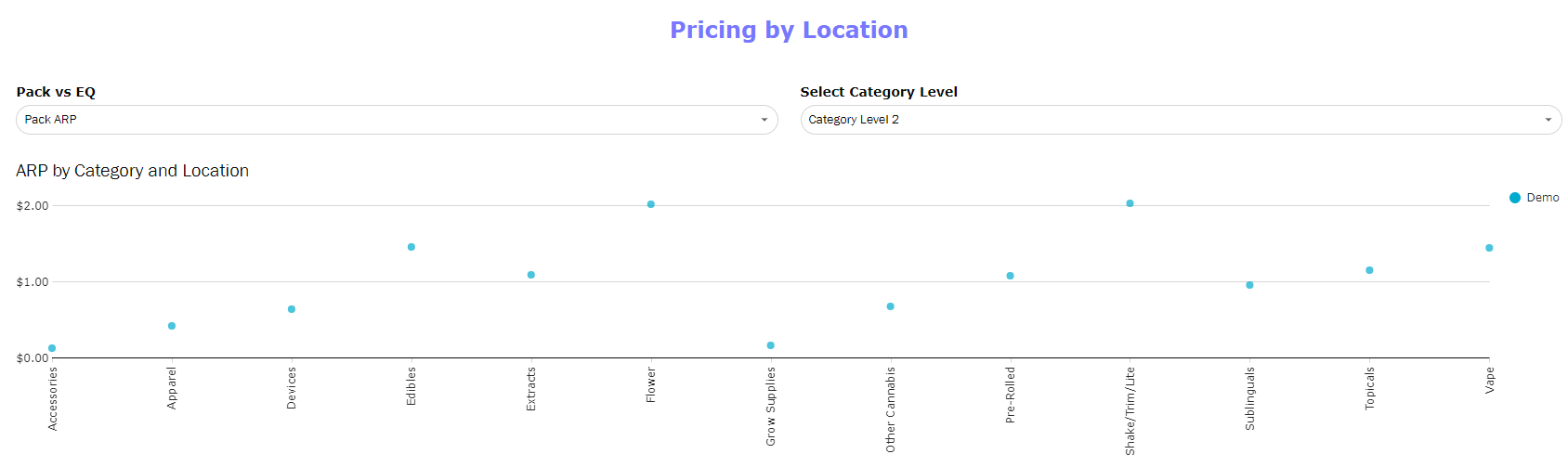This screenshot has height=467, width=1568.
Task: Click the Sublinguals data point
Action: [1250, 285]
